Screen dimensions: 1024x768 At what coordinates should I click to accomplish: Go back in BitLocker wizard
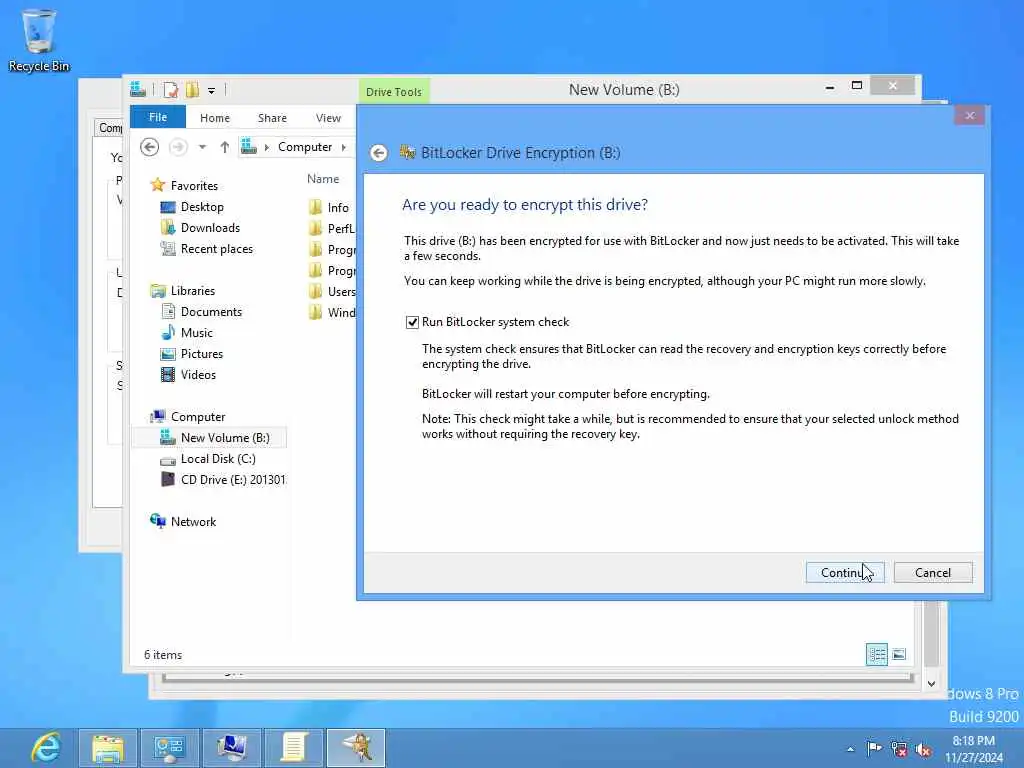pyautogui.click(x=379, y=153)
